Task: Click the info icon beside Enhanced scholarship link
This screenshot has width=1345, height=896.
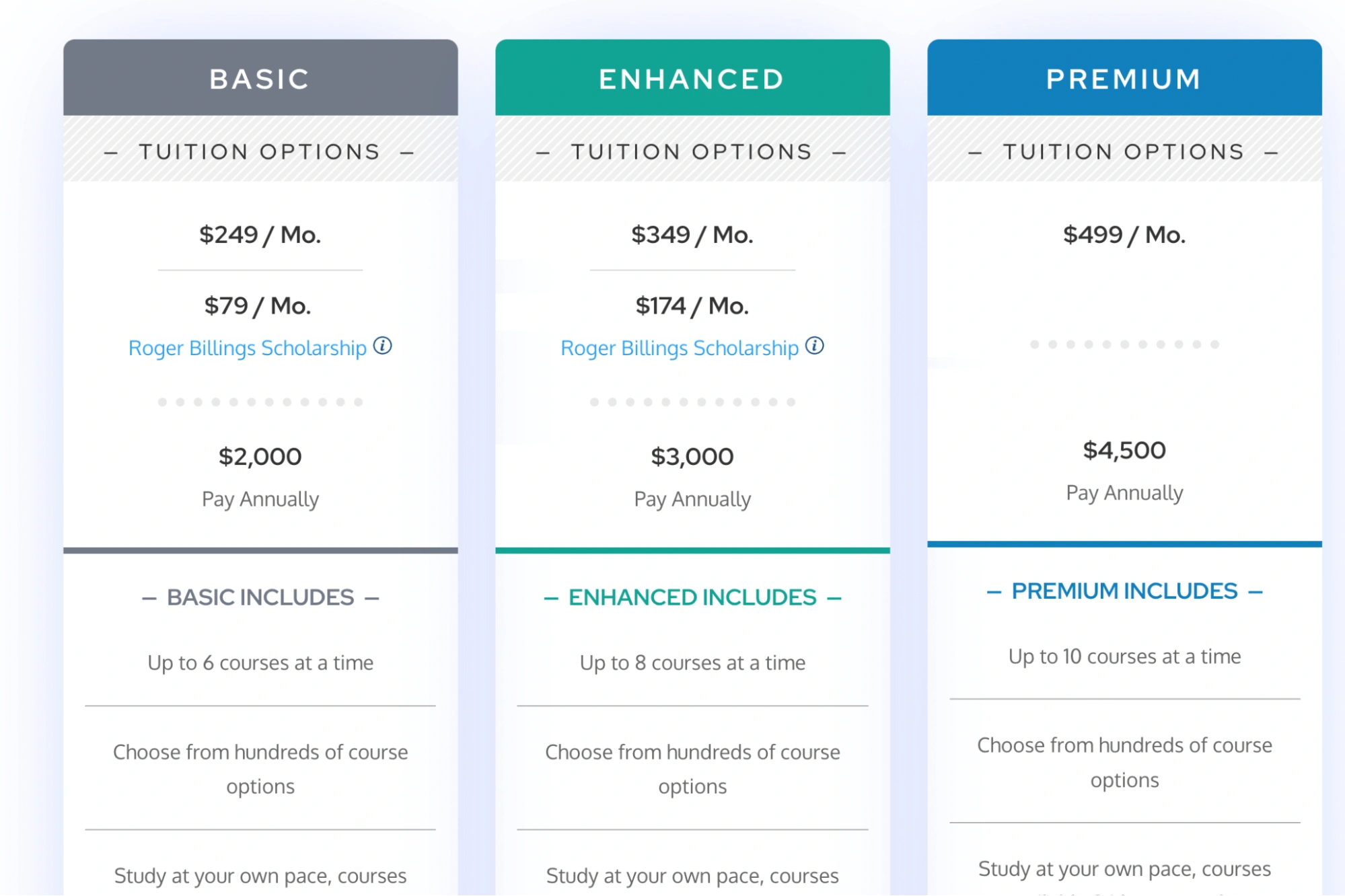Action: coord(815,347)
